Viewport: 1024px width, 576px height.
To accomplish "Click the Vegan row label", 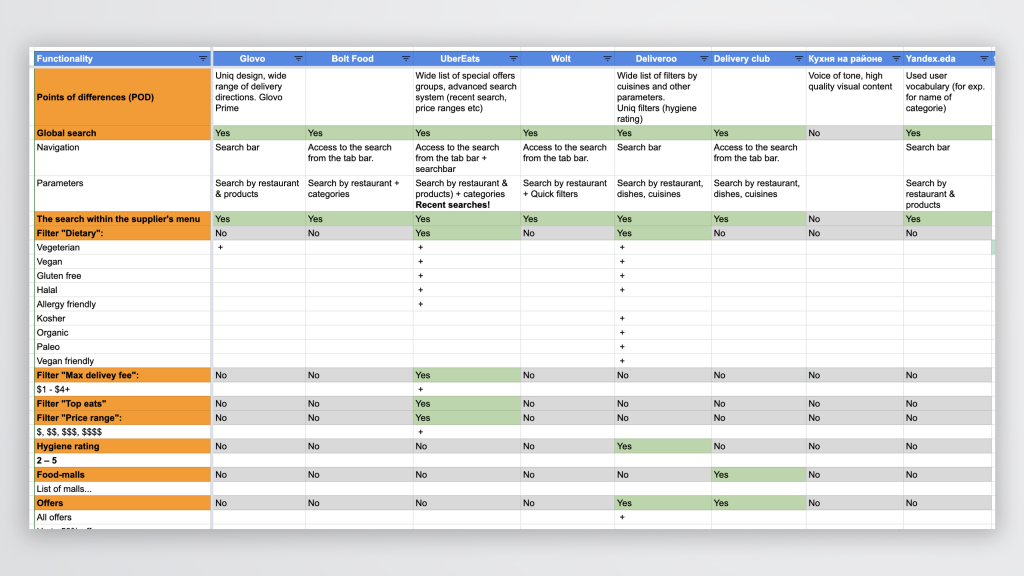I will pos(122,261).
